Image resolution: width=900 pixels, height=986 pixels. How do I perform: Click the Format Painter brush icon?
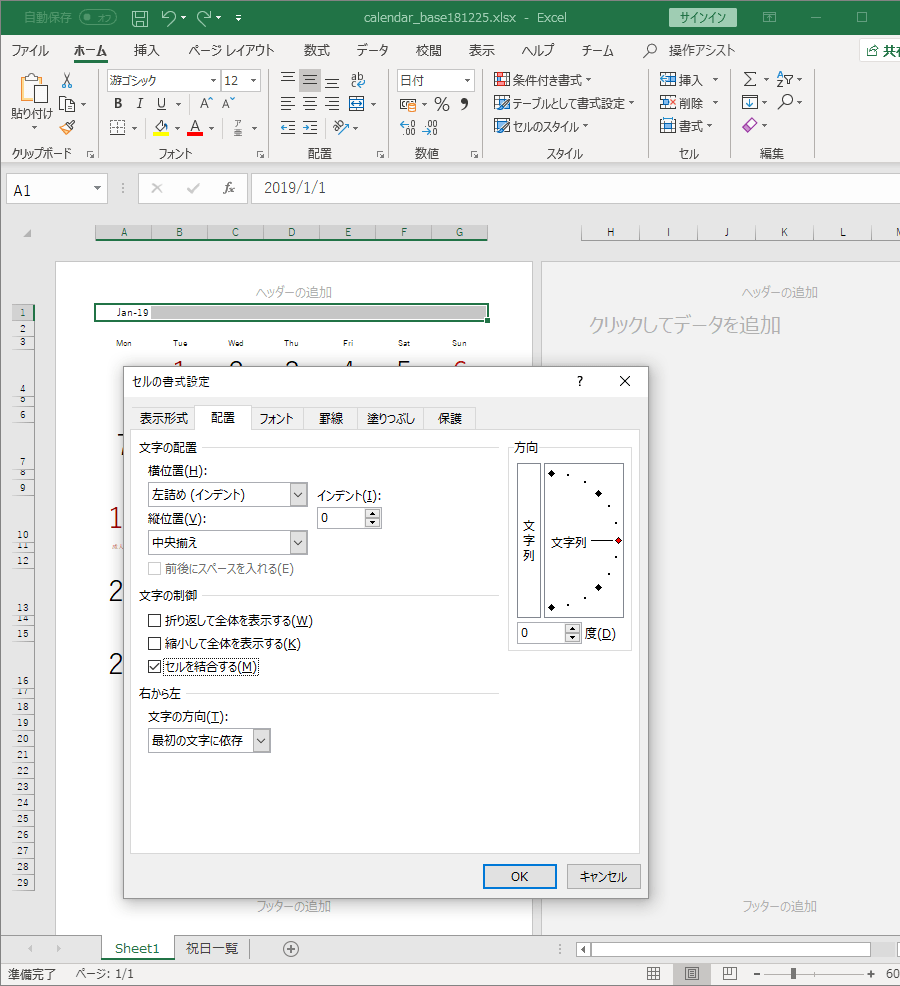point(67,127)
